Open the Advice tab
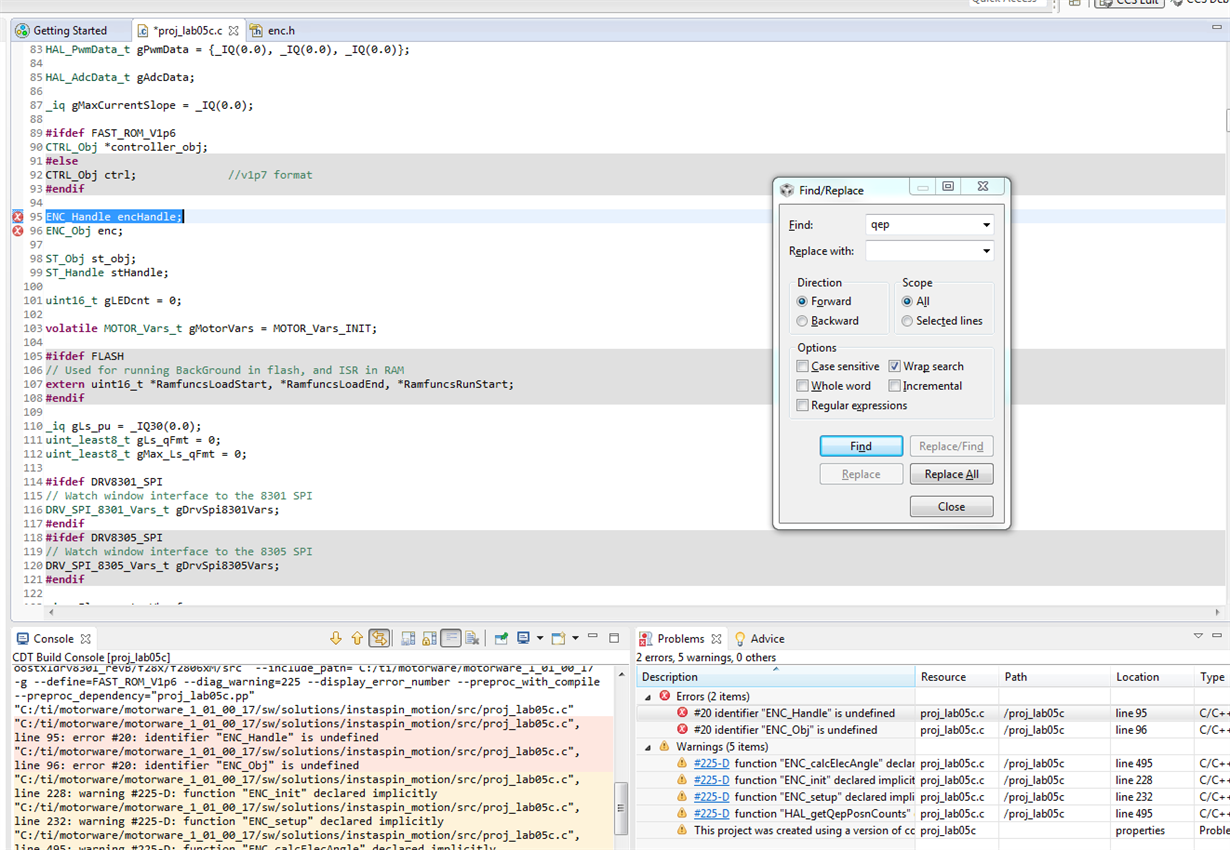 766,639
